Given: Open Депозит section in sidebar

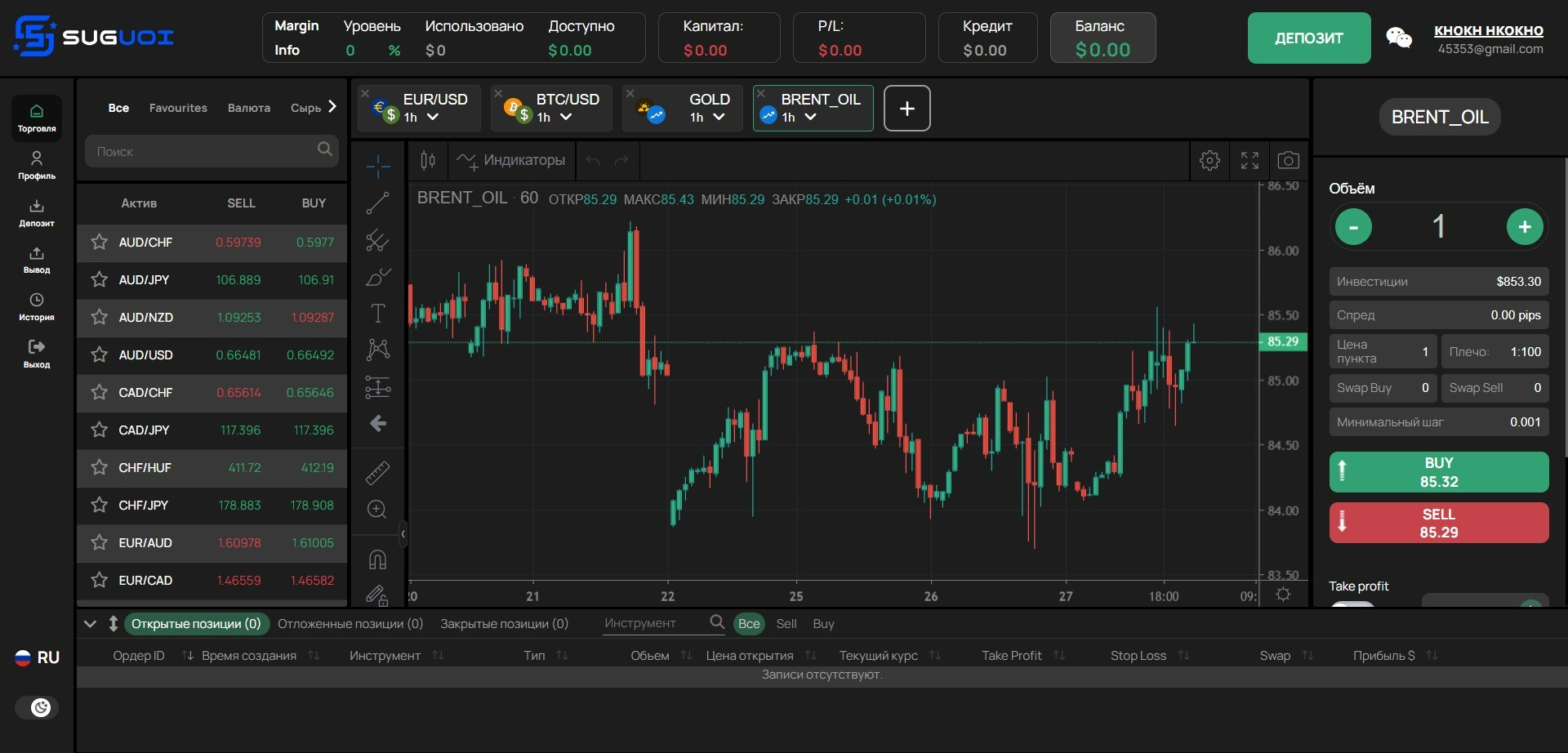Looking at the screenshot, I should click(x=37, y=212).
